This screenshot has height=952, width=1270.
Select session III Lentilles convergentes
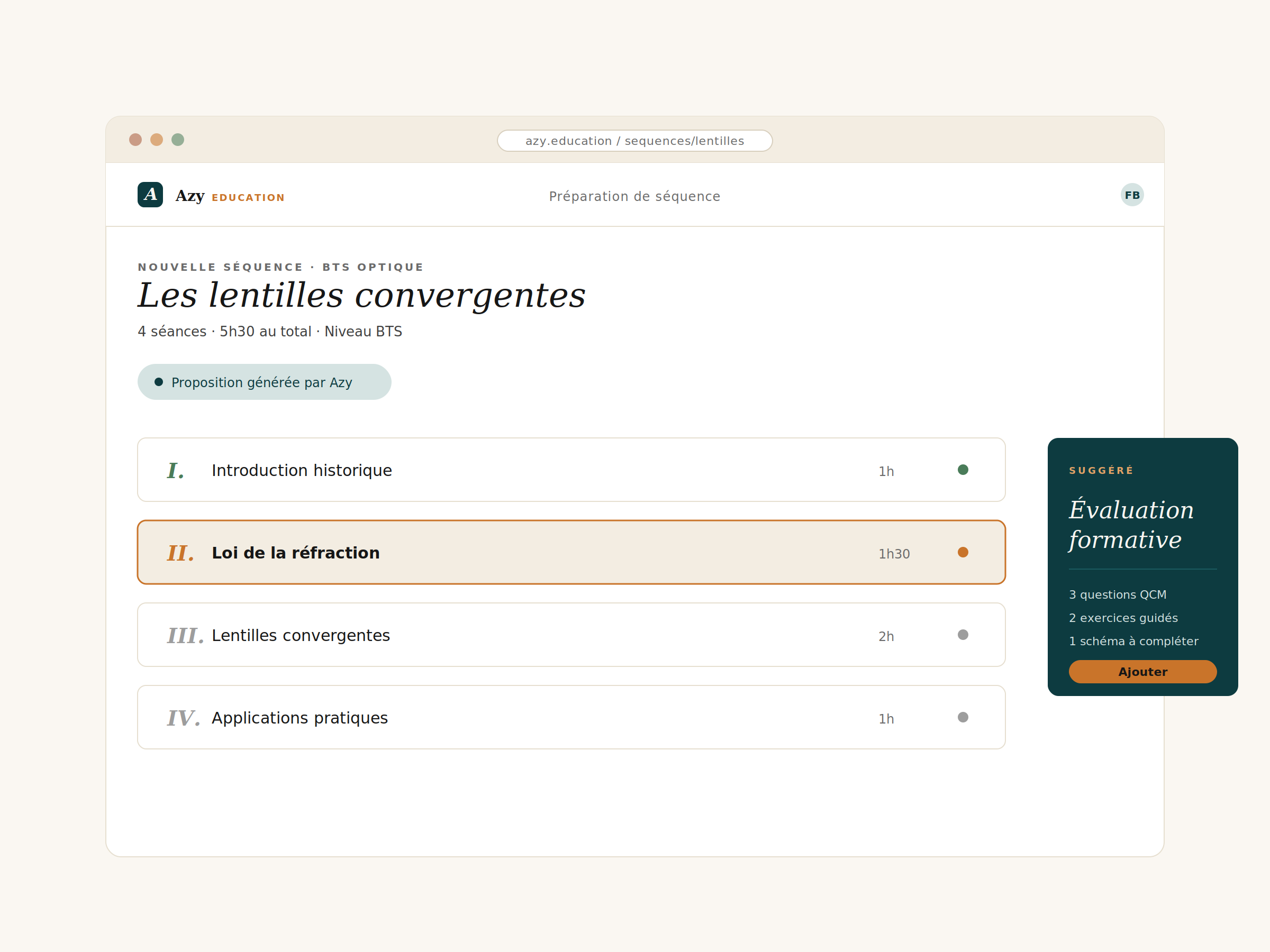click(571, 635)
